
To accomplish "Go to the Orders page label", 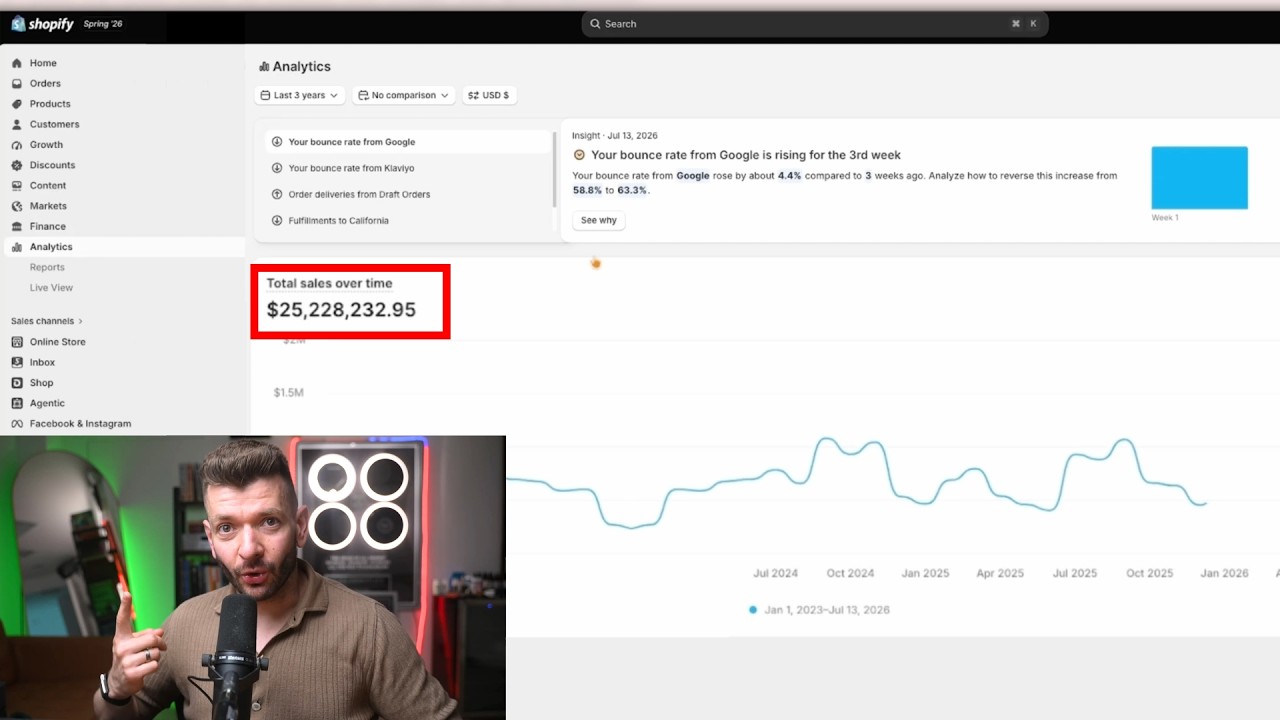I will [x=45, y=83].
